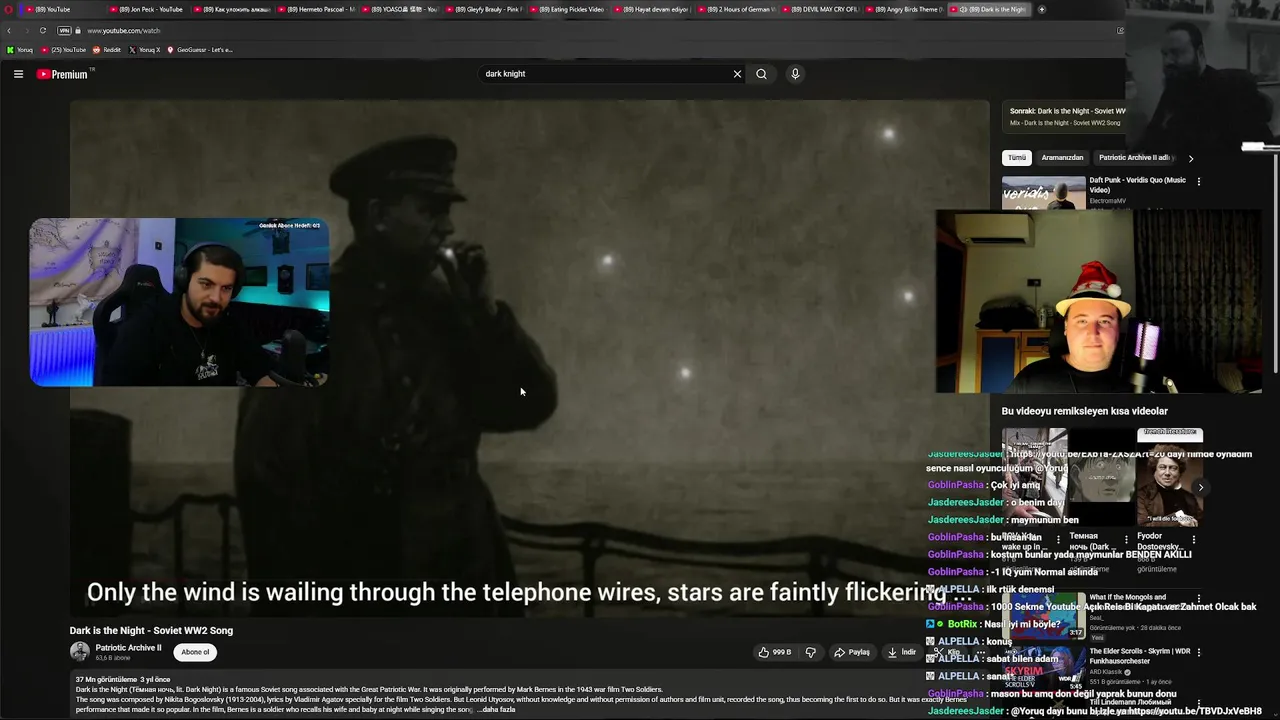1280x720 pixels.
Task: Open options for What if the Mongols video
Action: coord(1198,598)
